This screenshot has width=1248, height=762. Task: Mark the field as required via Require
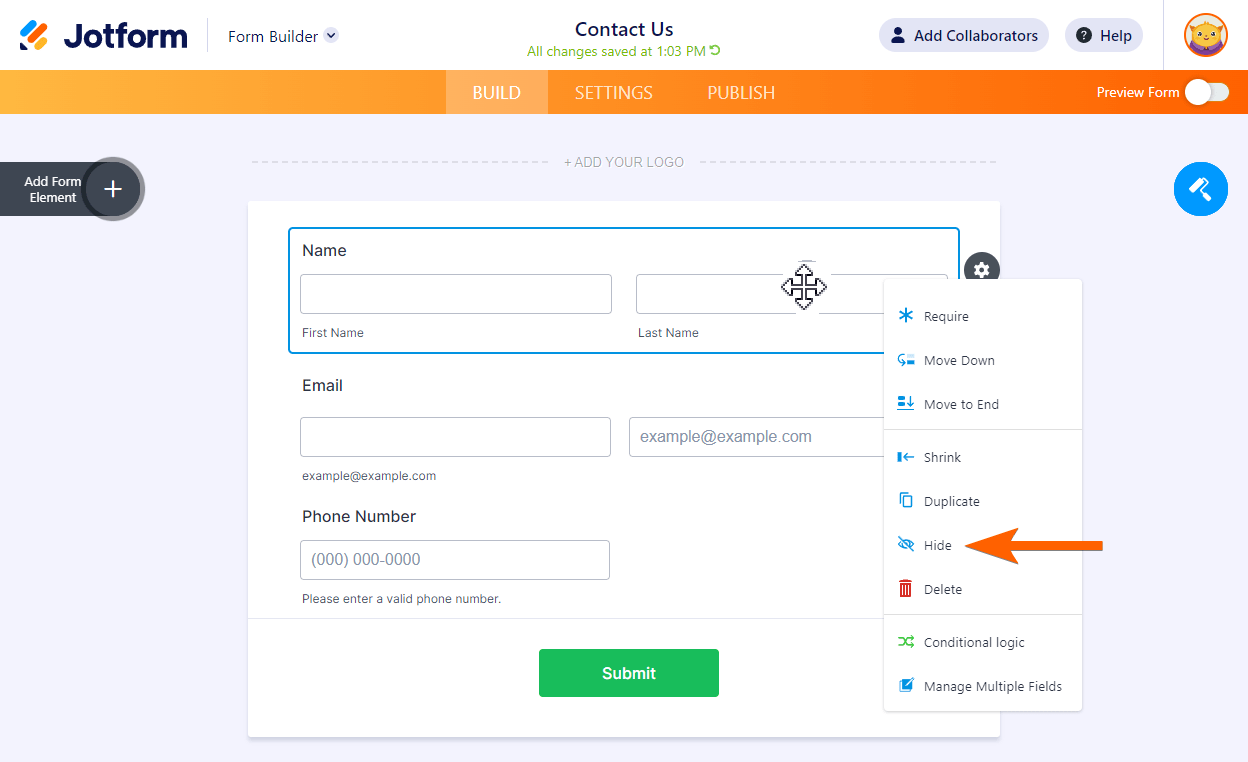tap(945, 316)
